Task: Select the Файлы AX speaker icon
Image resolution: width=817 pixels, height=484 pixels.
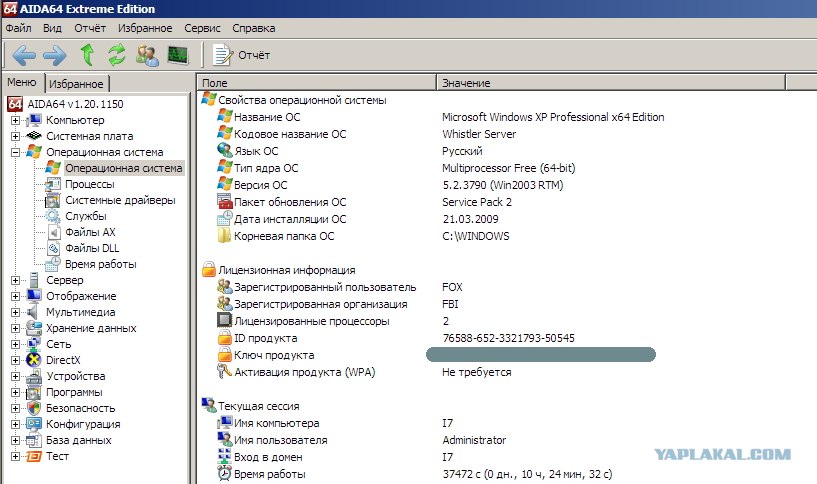Action: [53, 232]
